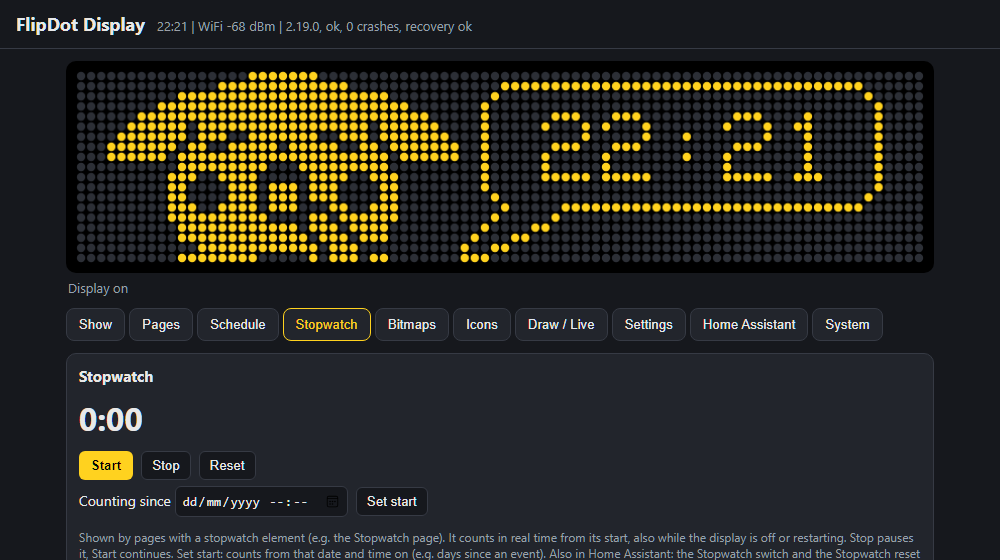Open the Draw / Live tab
Screen dimensions: 1000x560
[561, 325]
